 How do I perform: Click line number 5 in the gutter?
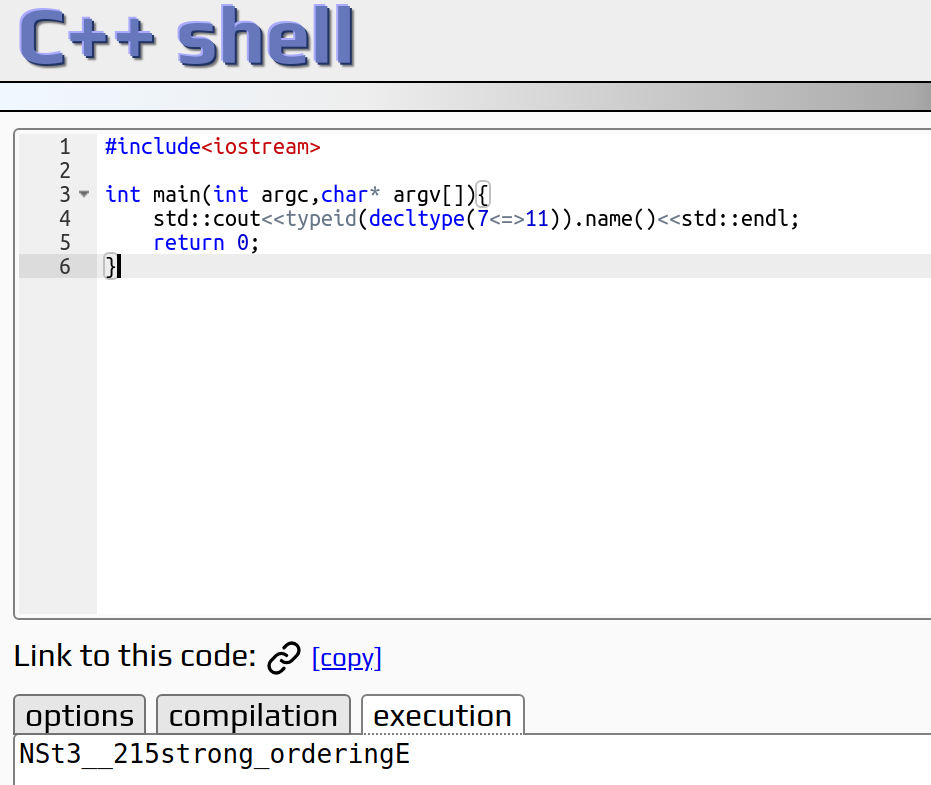(x=65, y=242)
